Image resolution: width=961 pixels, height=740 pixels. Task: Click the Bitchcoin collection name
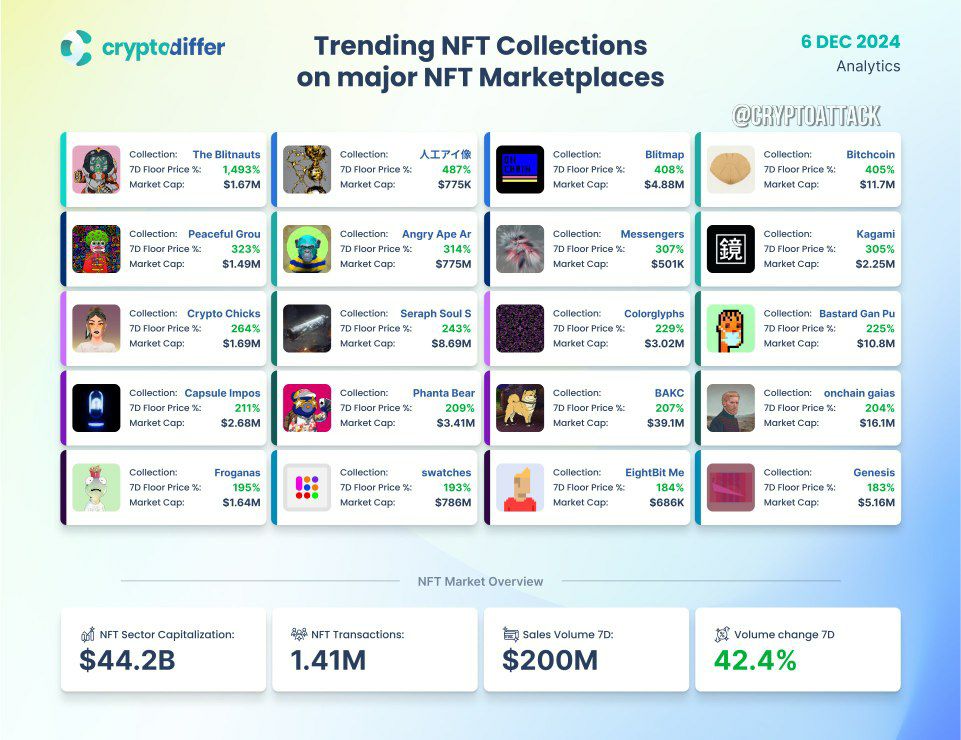coord(870,154)
